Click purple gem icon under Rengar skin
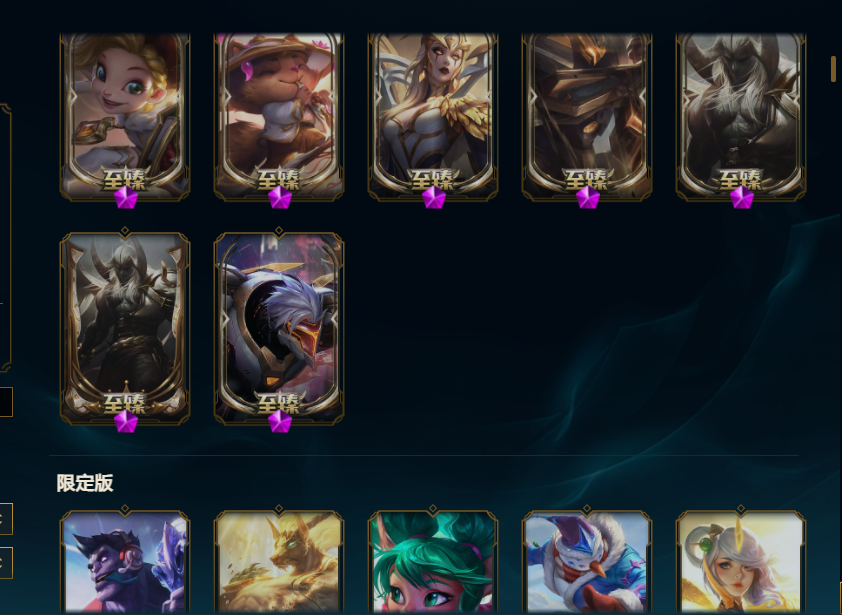842x615 pixels. pyautogui.click(x=280, y=421)
